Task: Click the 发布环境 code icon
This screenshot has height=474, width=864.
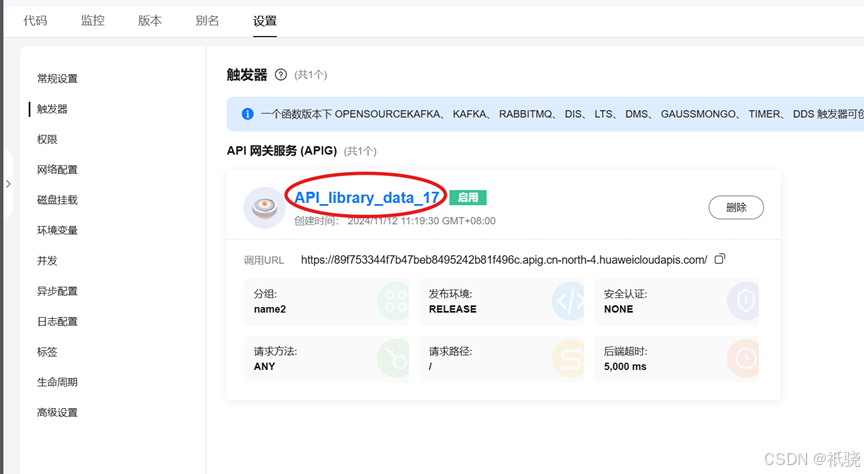Action: (x=568, y=301)
